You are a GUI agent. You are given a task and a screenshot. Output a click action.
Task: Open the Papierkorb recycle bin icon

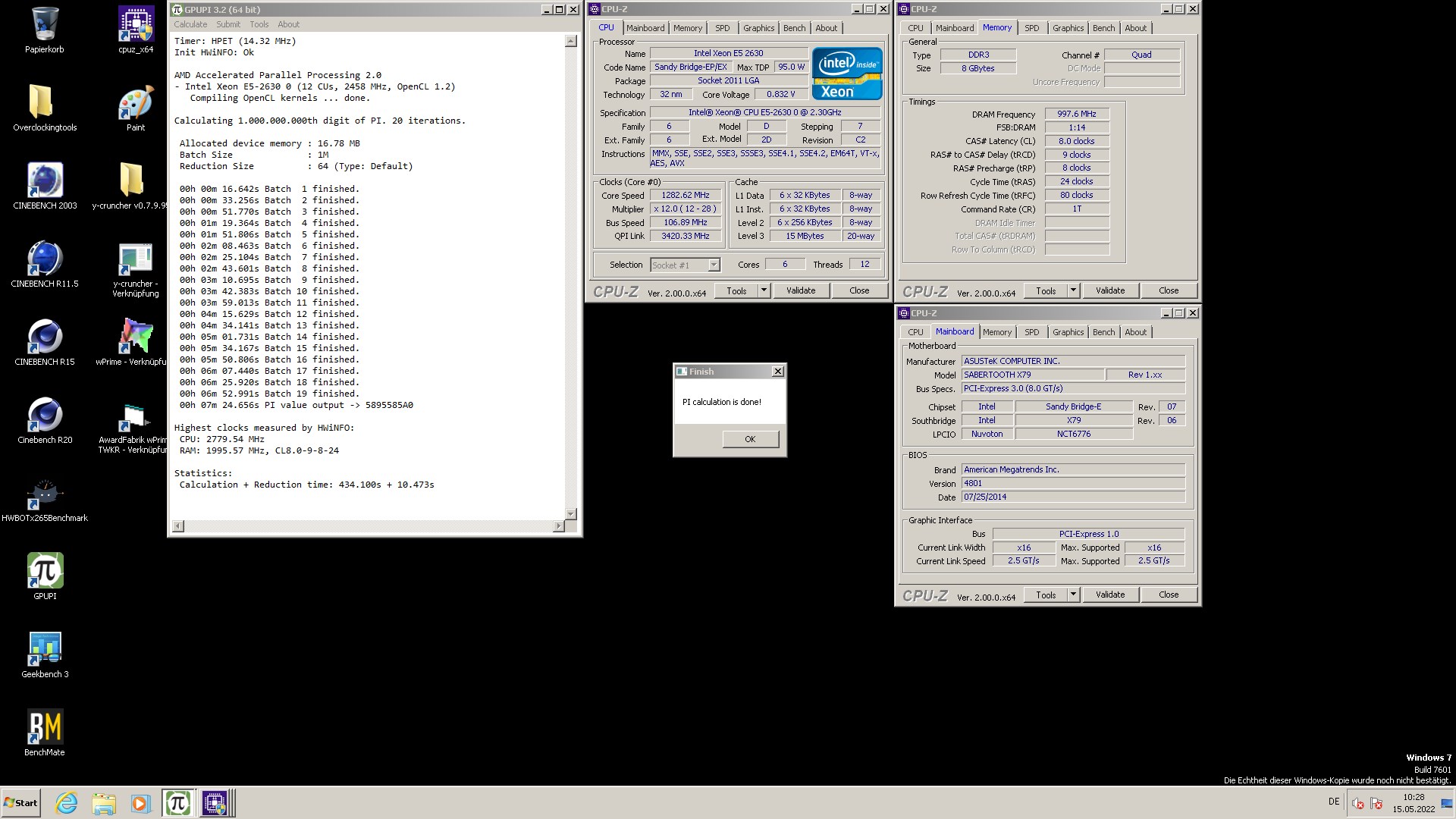point(45,30)
